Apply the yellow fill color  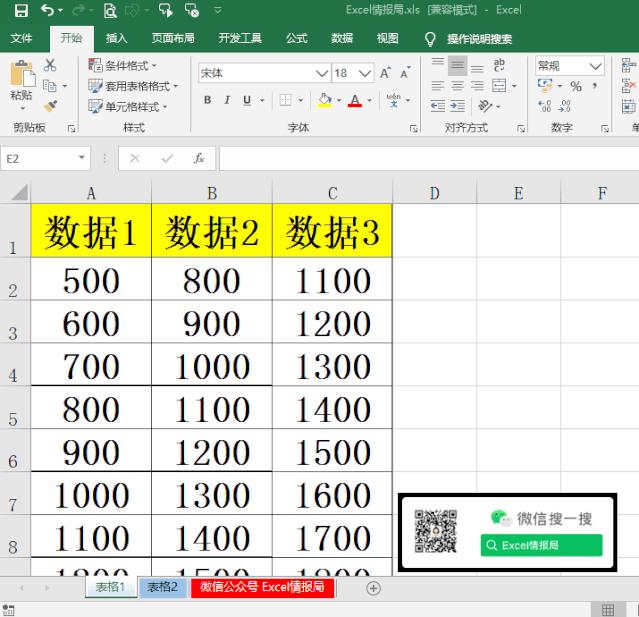pyautogui.click(x=324, y=100)
